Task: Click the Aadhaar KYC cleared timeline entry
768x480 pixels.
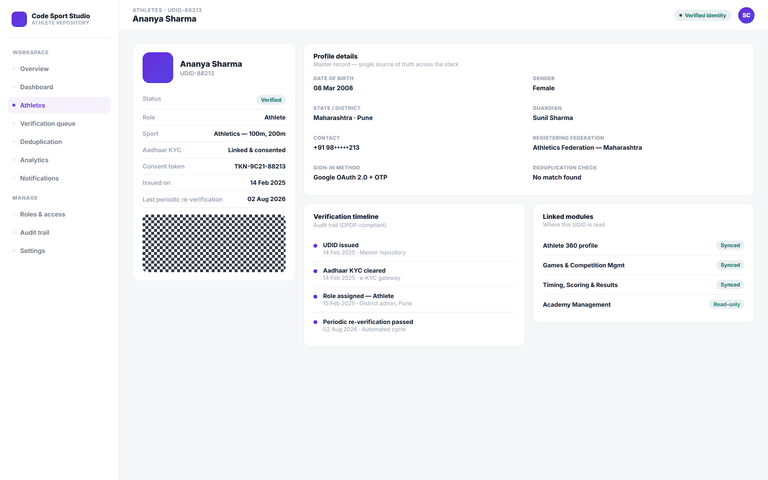Action: [x=414, y=274]
